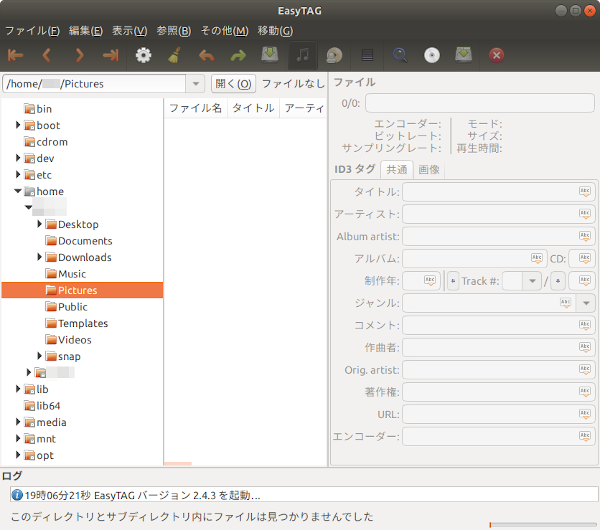
Task: Expand the opt folder
Action: point(18,455)
